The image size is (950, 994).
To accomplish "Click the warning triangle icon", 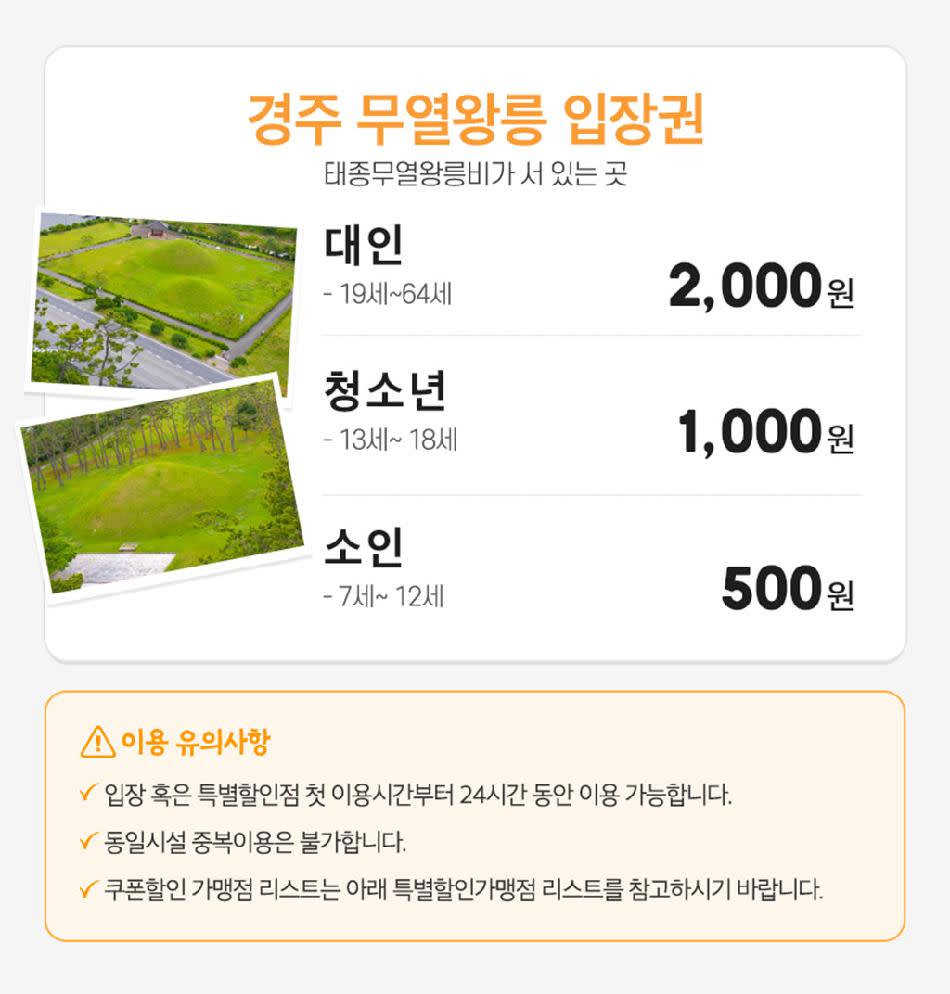I will [97, 743].
